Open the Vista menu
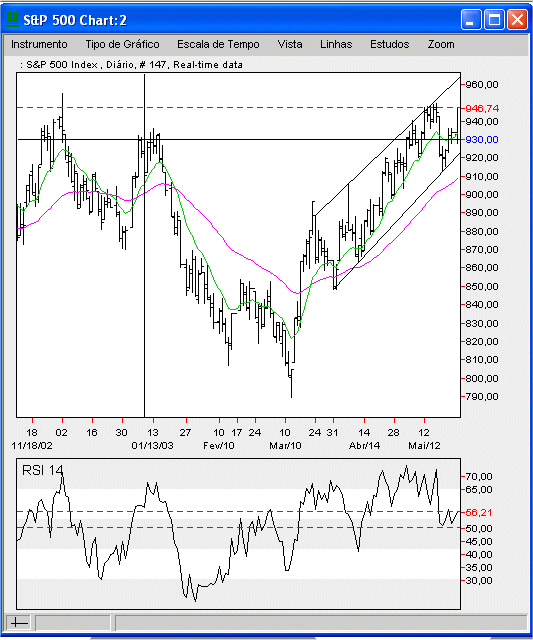This screenshot has height=640, width=533. (290, 44)
